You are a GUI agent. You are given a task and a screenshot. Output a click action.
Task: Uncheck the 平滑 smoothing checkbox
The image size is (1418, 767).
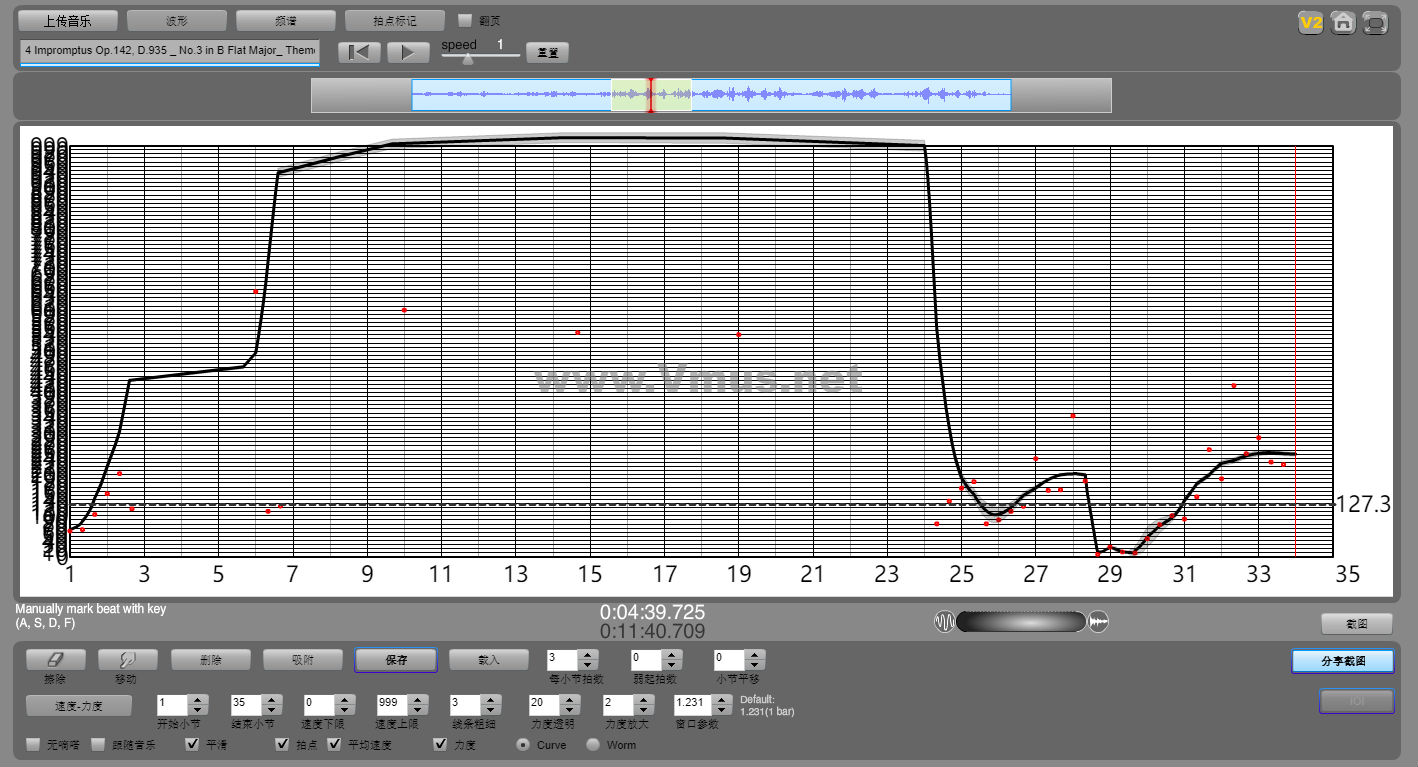pyautogui.click(x=193, y=744)
